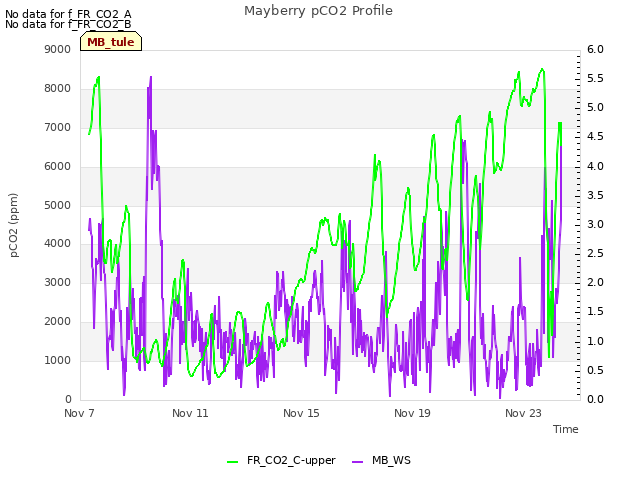
Task: Click the 6000 left axis value
Action: pos(58,166)
